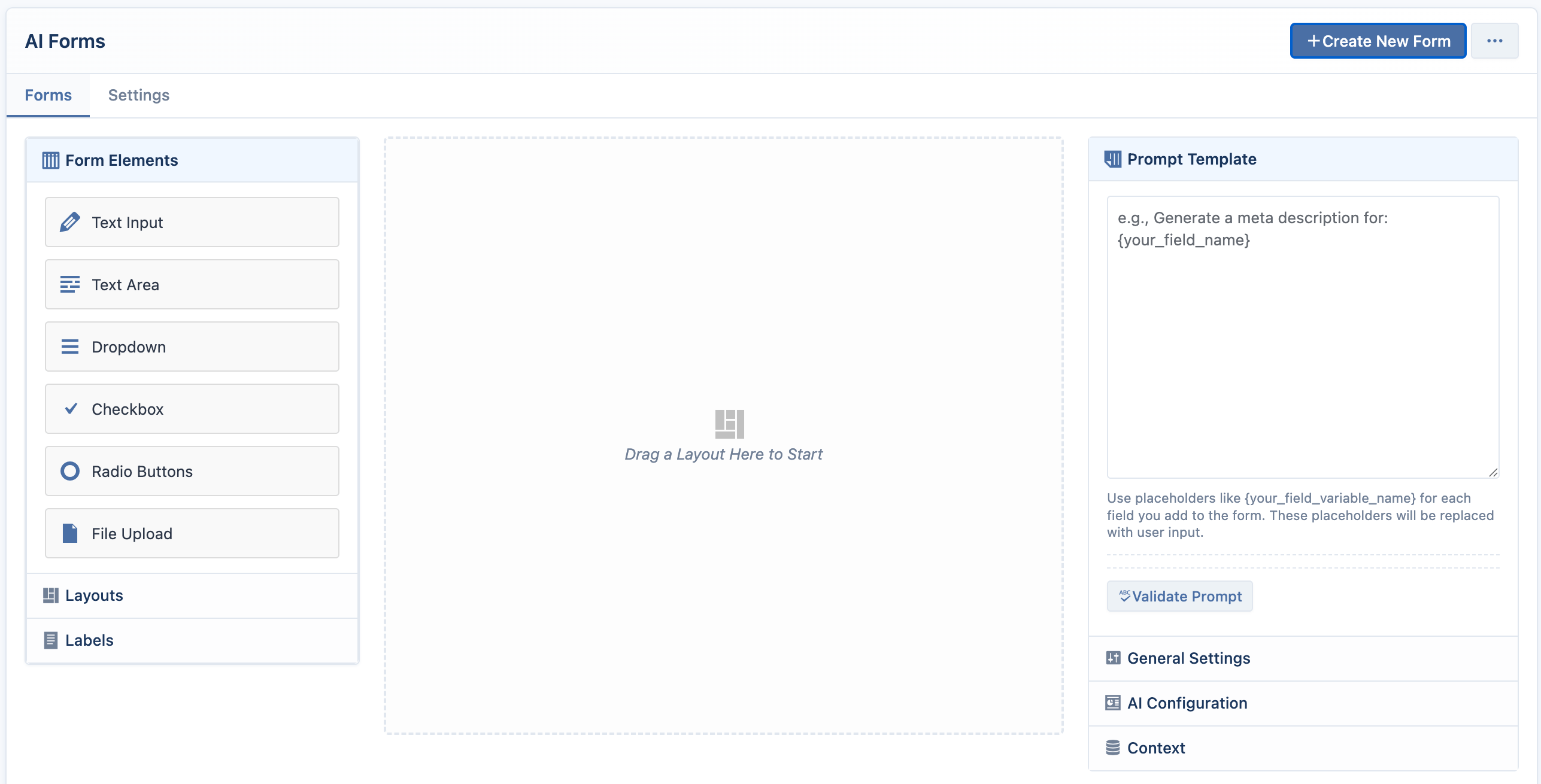Click the AI Configuration icon
The width and height of the screenshot is (1541, 784).
[1113, 703]
